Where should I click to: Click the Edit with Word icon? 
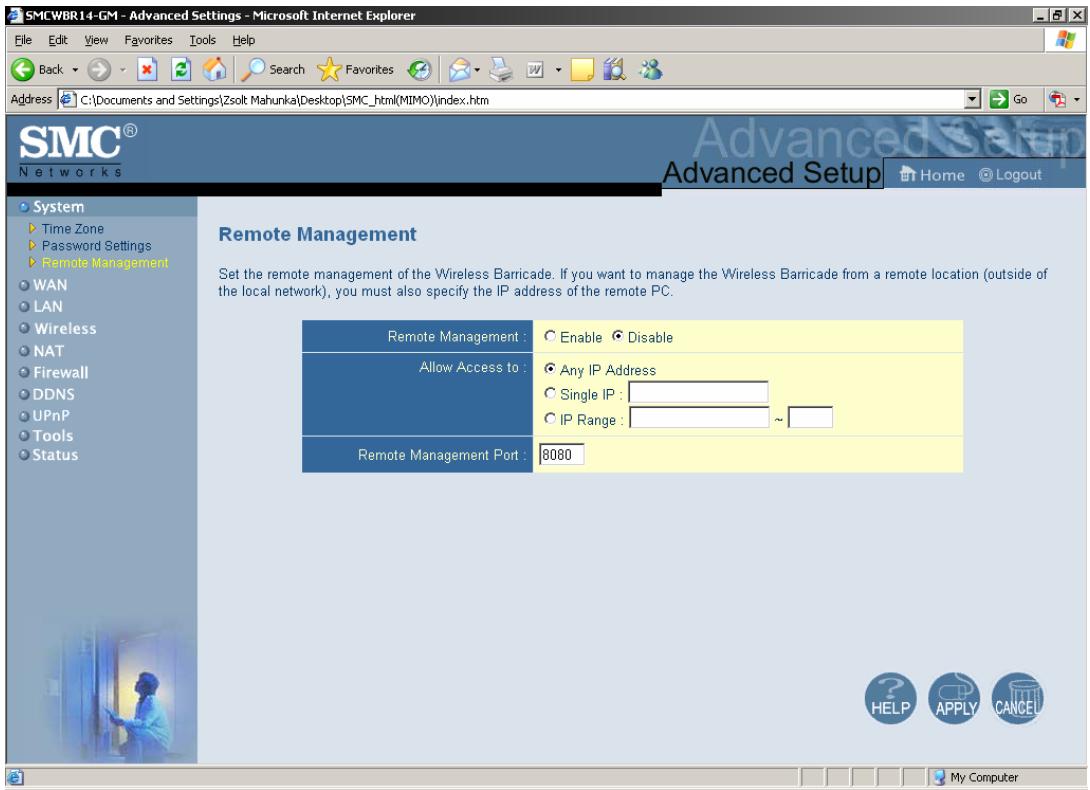click(535, 70)
